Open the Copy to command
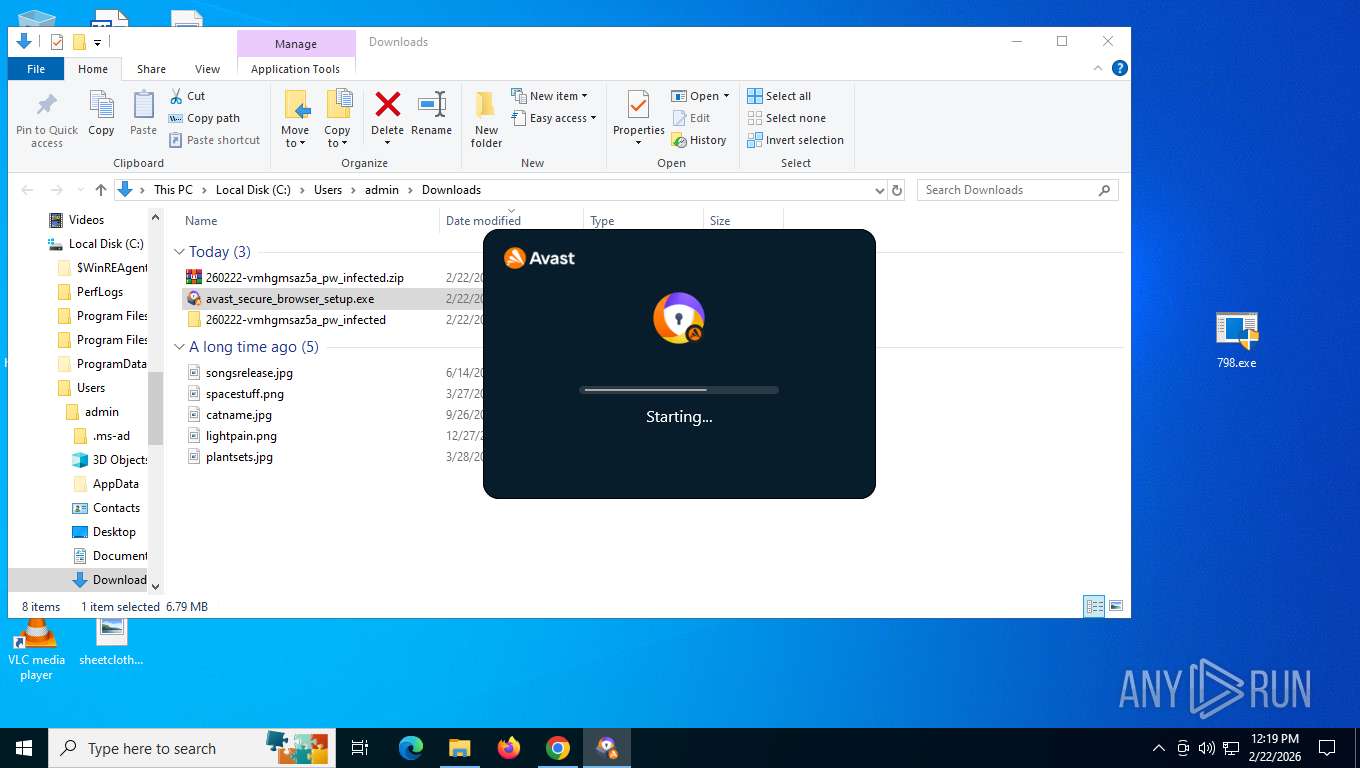Viewport: 1360px width, 768px height. coord(337,119)
